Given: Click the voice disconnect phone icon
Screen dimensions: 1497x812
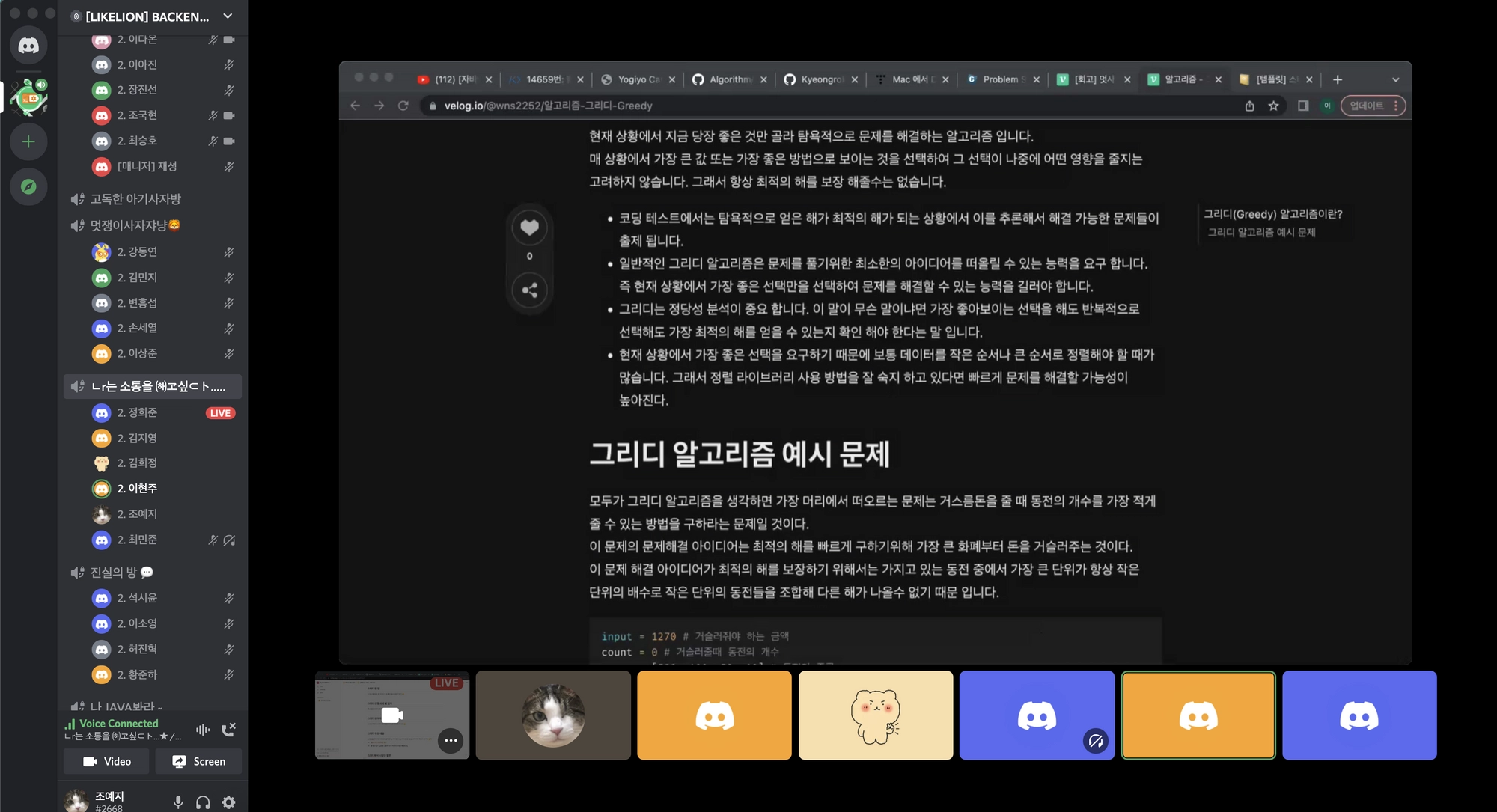Looking at the screenshot, I should click(x=228, y=729).
